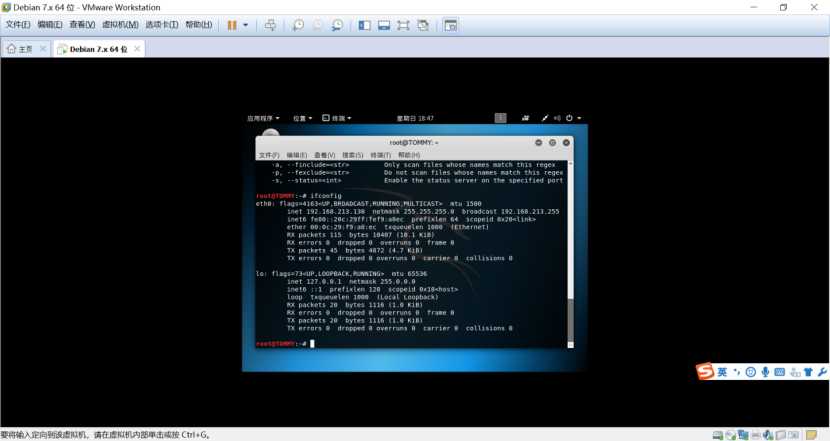
Task: Click the pen-shaped icon in guest panel
Action: pyautogui.click(x=545, y=118)
